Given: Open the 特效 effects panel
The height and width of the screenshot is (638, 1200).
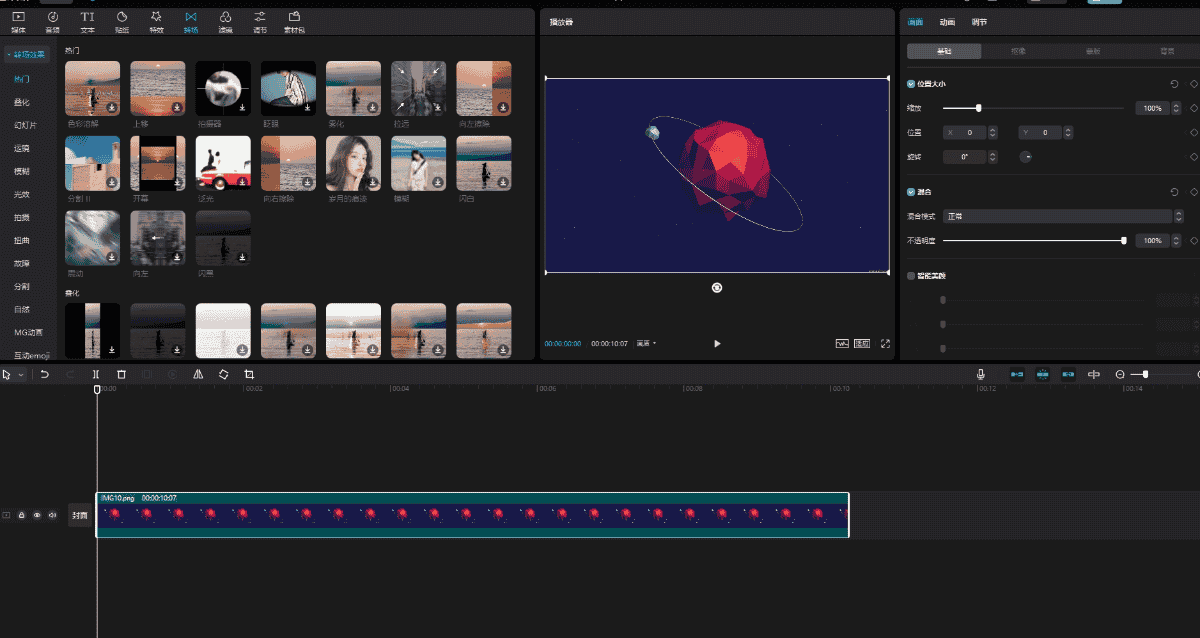Looking at the screenshot, I should point(156,20).
